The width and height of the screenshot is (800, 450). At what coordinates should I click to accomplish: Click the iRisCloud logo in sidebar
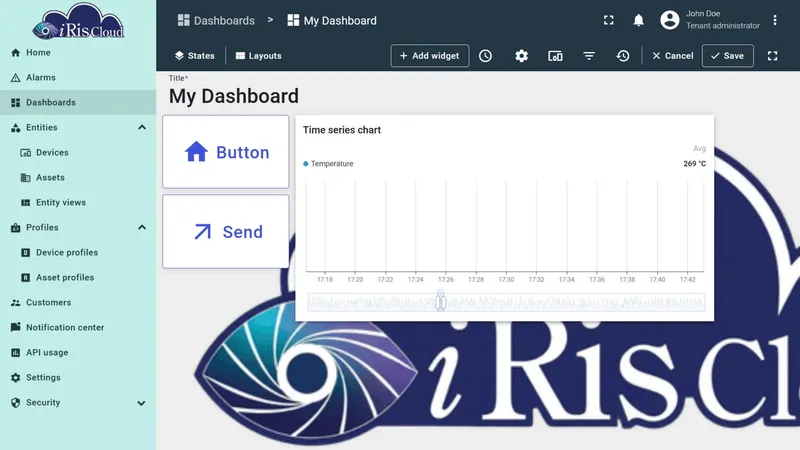(x=78, y=21)
